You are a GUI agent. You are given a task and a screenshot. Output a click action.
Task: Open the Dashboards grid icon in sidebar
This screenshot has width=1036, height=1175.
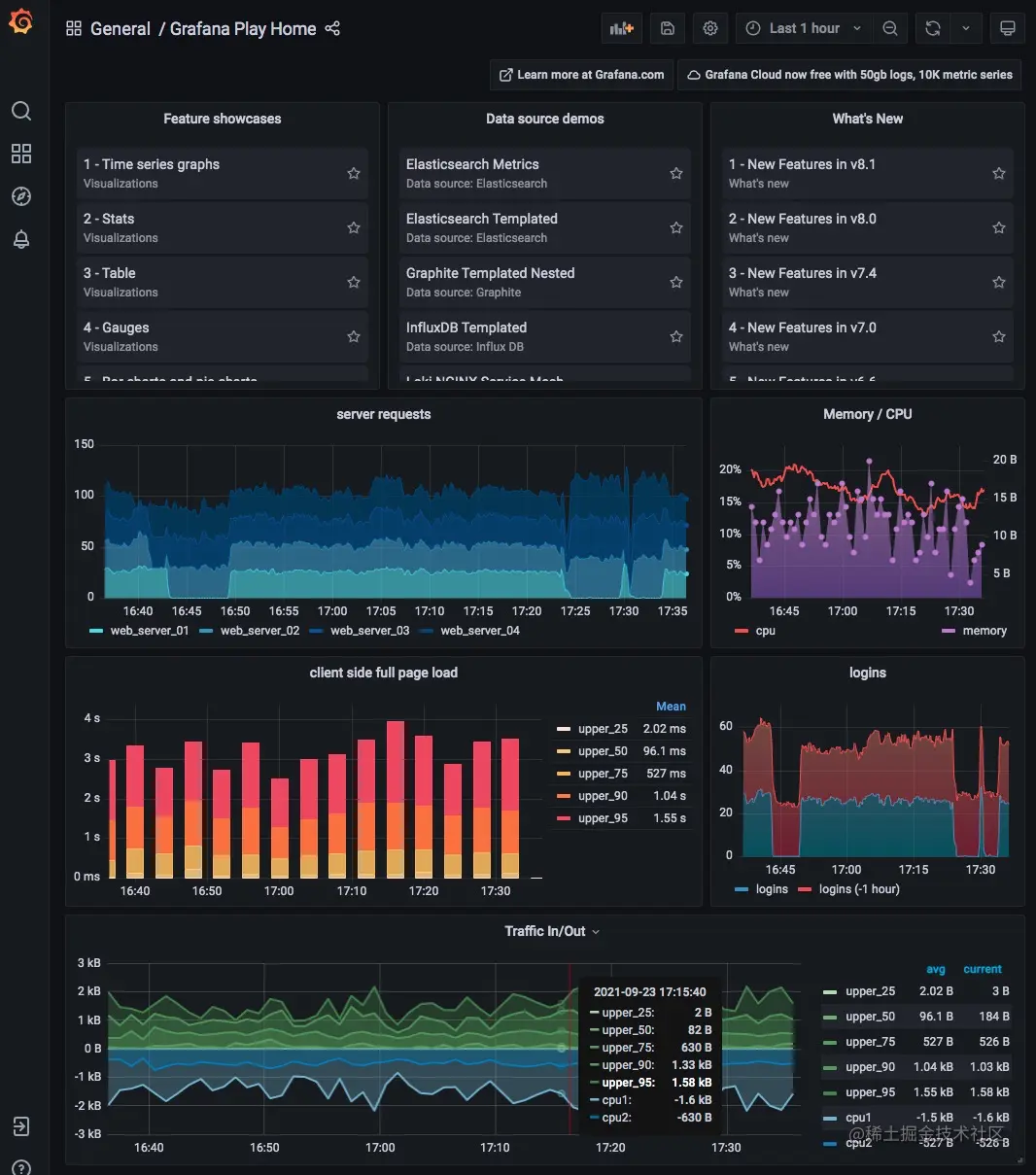[21, 154]
